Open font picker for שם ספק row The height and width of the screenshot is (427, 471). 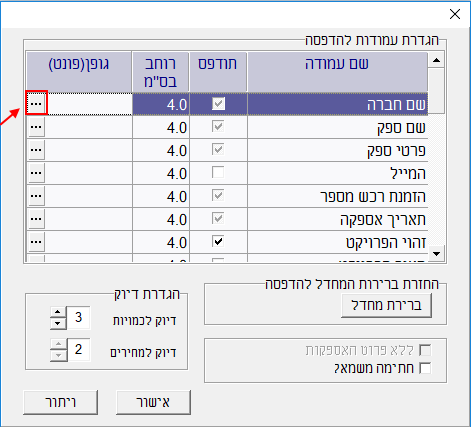tap(36, 127)
